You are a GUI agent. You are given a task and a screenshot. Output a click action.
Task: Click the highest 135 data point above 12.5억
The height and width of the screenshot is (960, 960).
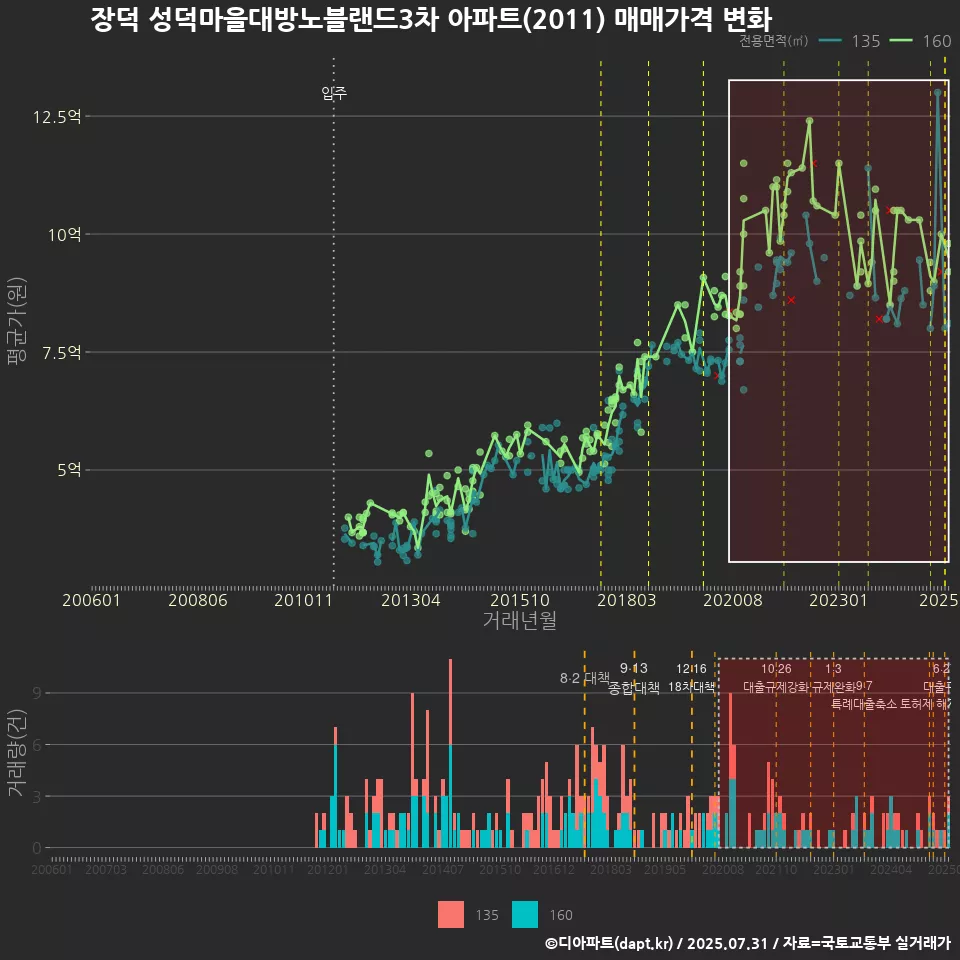937,92
